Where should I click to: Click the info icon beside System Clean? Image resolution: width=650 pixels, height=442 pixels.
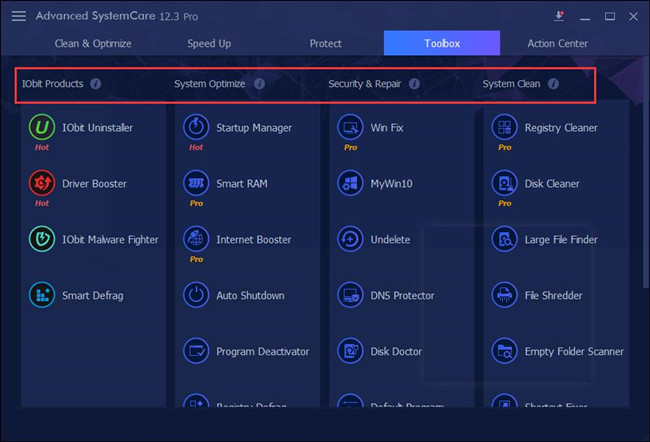pos(553,84)
